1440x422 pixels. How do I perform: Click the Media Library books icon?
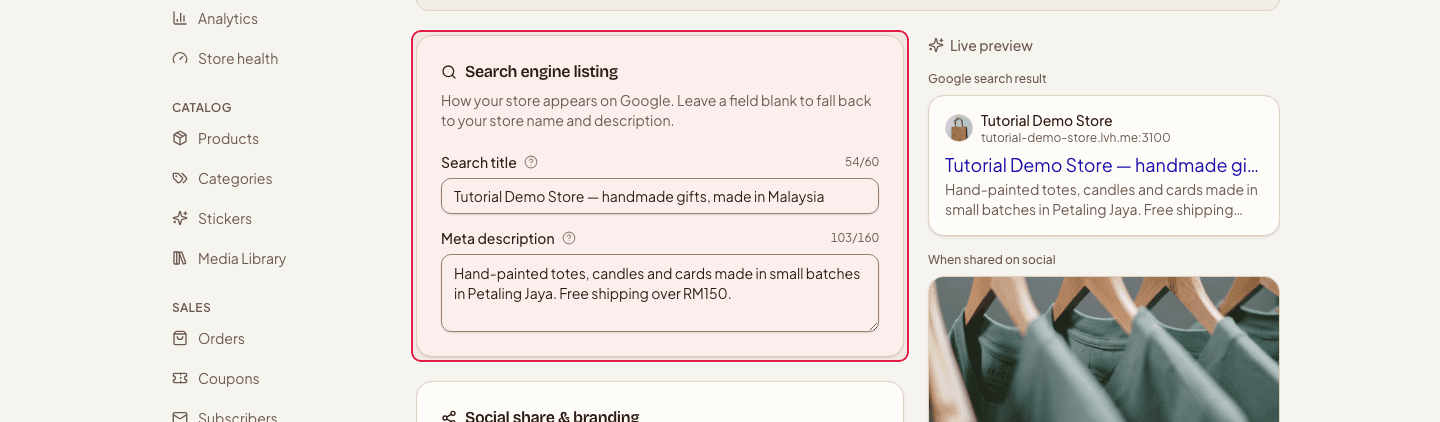[x=180, y=258]
